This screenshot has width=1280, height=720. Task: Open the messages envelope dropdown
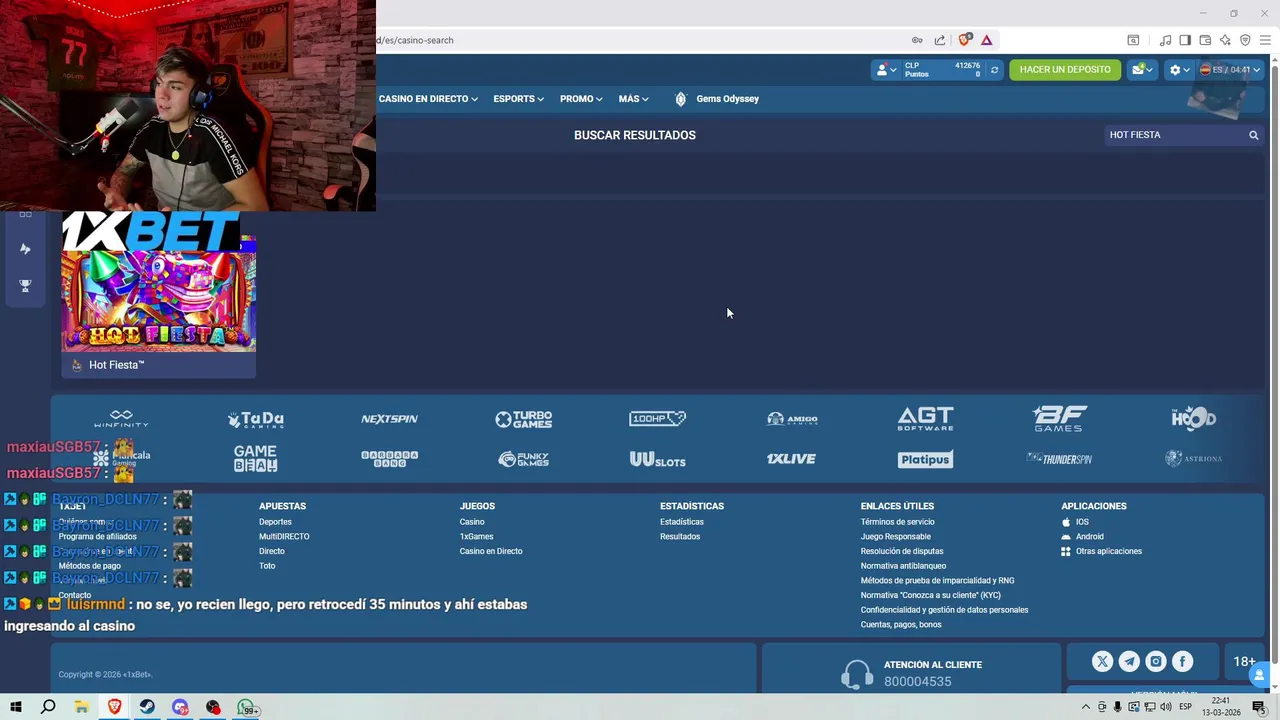click(x=1143, y=70)
